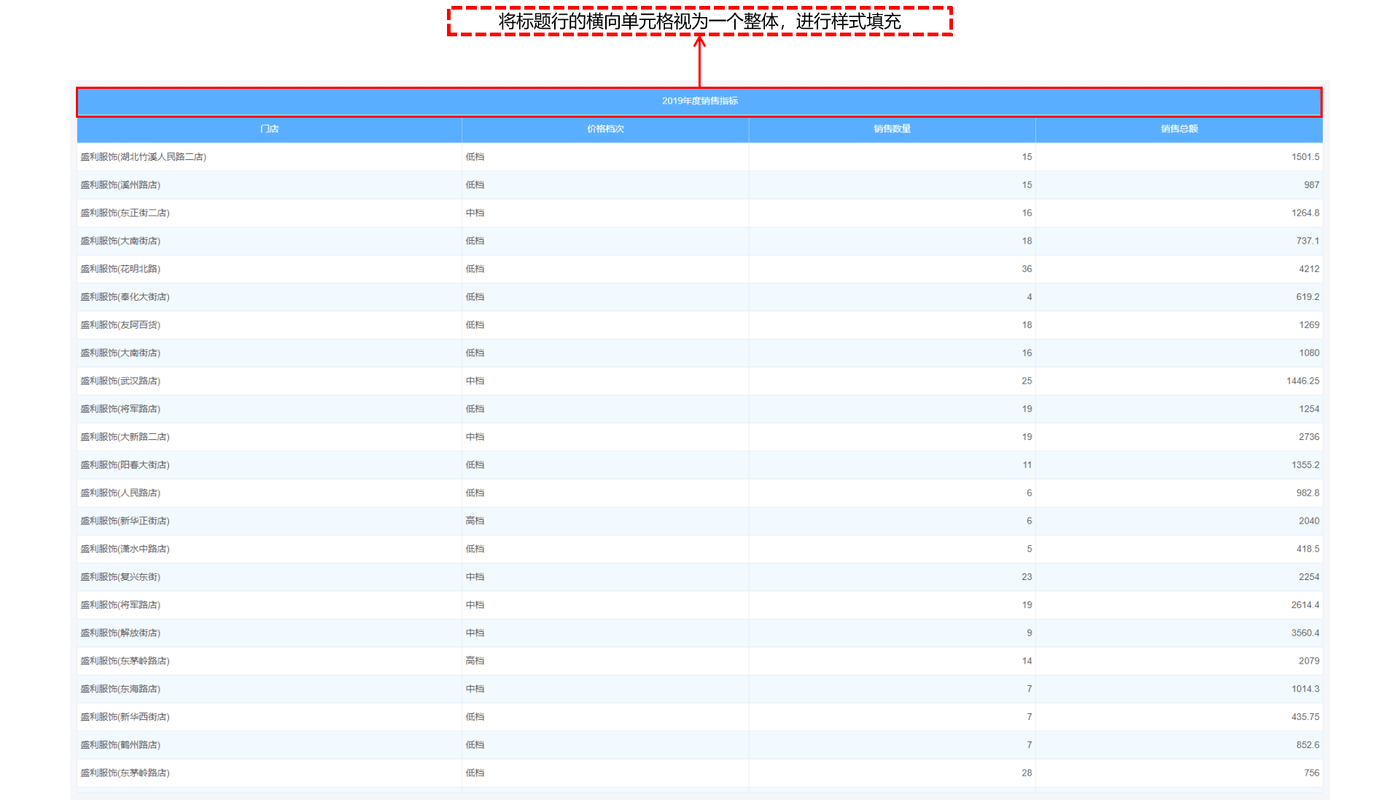
Task: Click the 销售总额 column header
Action: [1179, 129]
